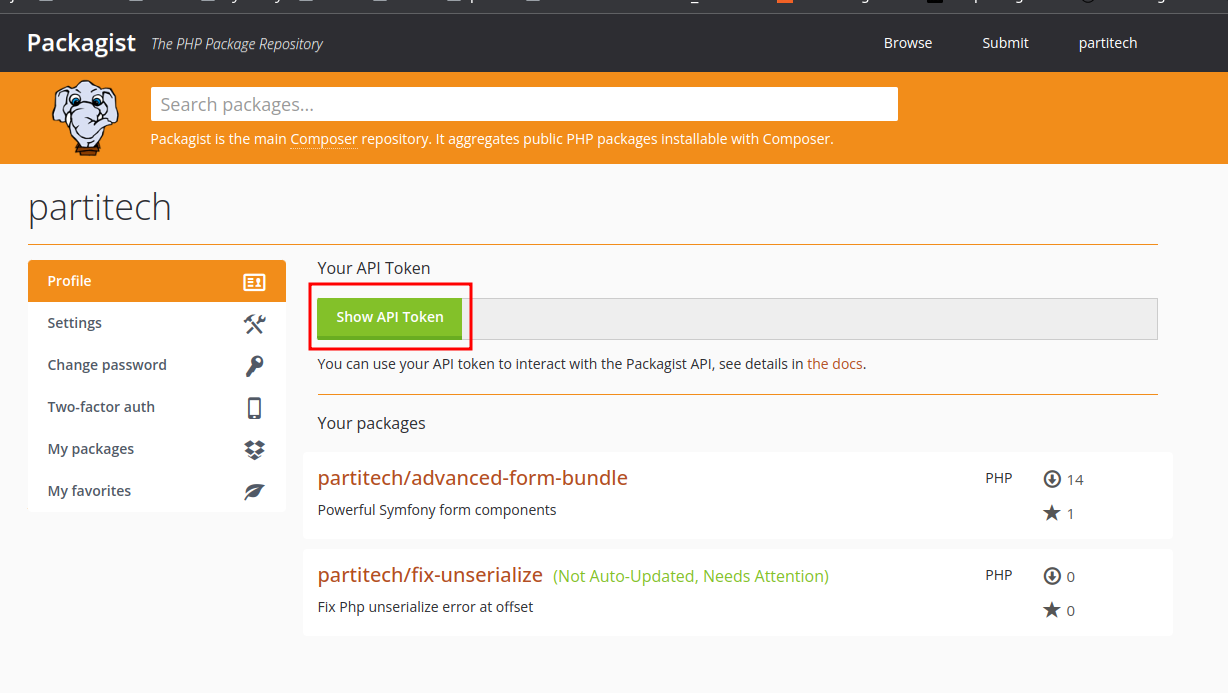The width and height of the screenshot is (1228, 693).
Task: Open Settings in the sidebar
Action: click(157, 323)
